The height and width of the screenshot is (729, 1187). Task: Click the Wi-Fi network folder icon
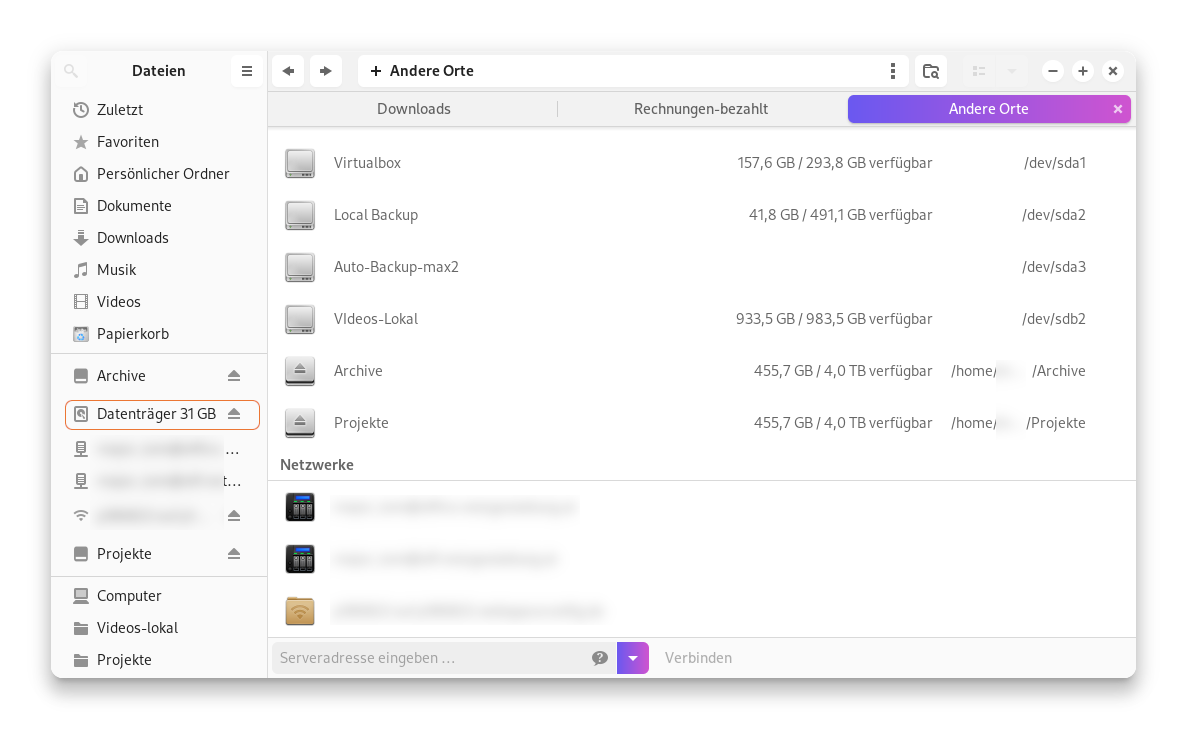click(x=300, y=611)
